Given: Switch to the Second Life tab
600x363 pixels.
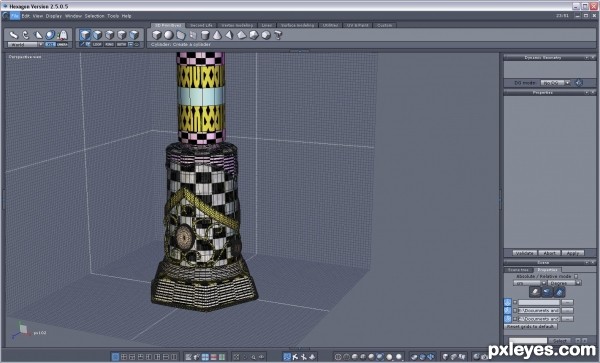Looking at the screenshot, I should point(201,25).
